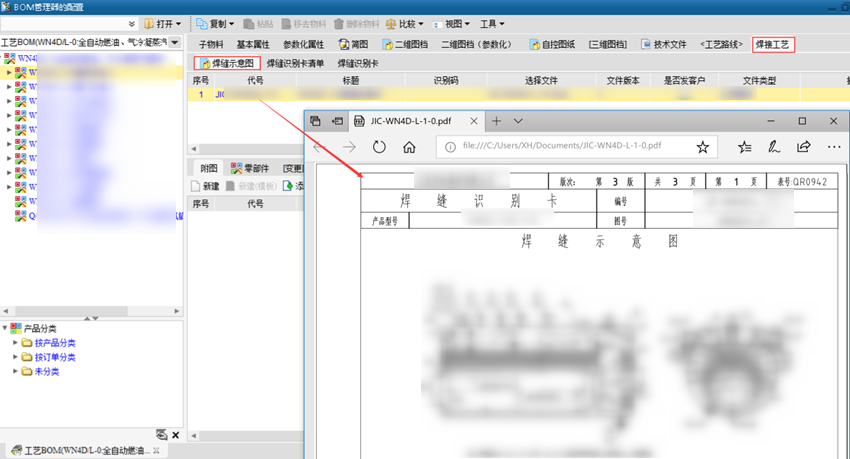This screenshot has height=459, width=850.
Task: Switch to the 附图 lower tab
Action: [x=208, y=168]
